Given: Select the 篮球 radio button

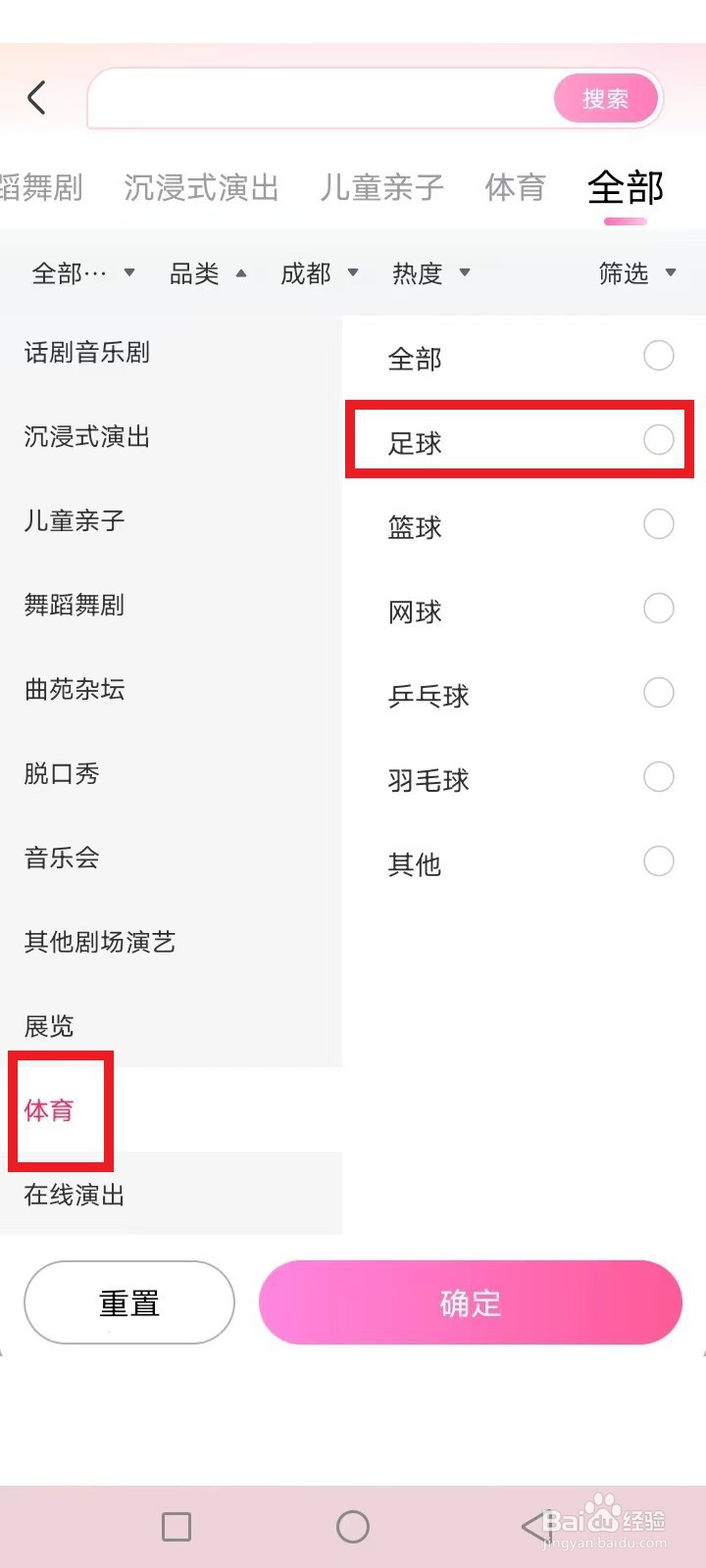Looking at the screenshot, I should pos(658,524).
